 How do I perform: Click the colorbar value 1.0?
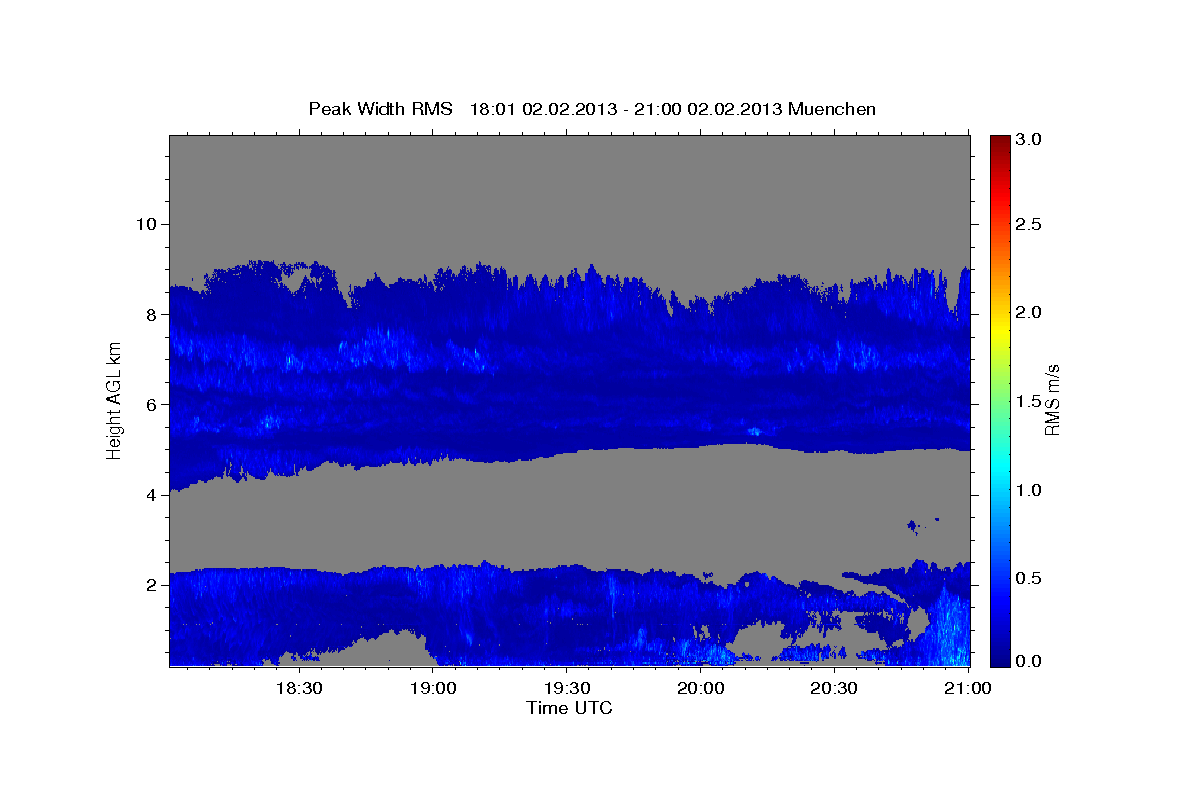tap(1029, 490)
